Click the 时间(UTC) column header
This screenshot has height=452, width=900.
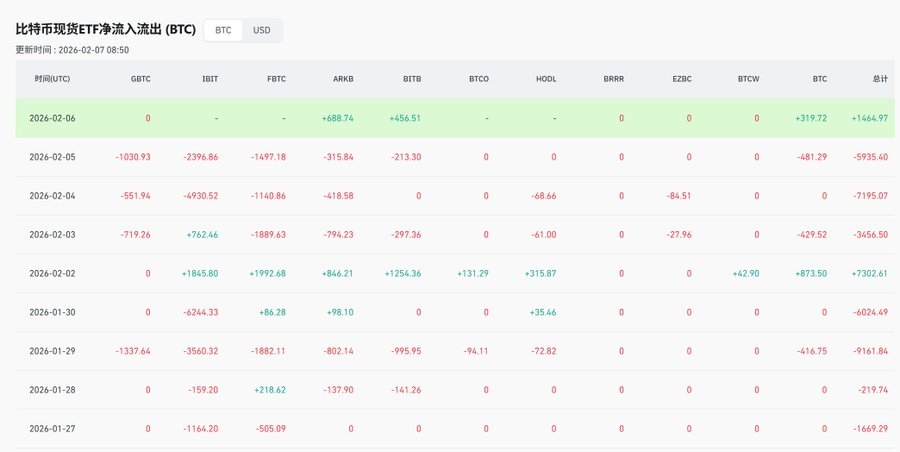pos(52,78)
